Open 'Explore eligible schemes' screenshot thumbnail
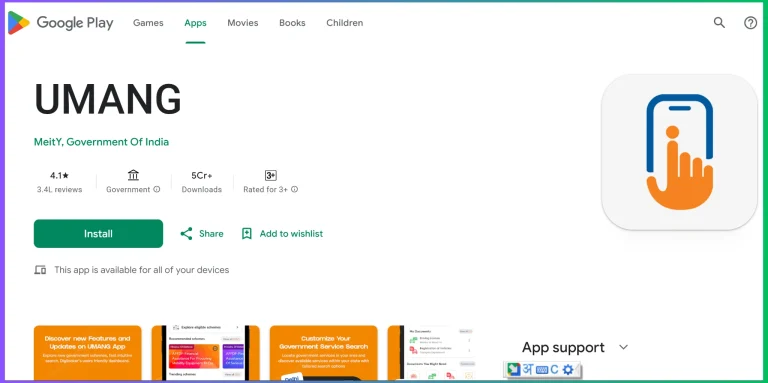 (x=206, y=353)
